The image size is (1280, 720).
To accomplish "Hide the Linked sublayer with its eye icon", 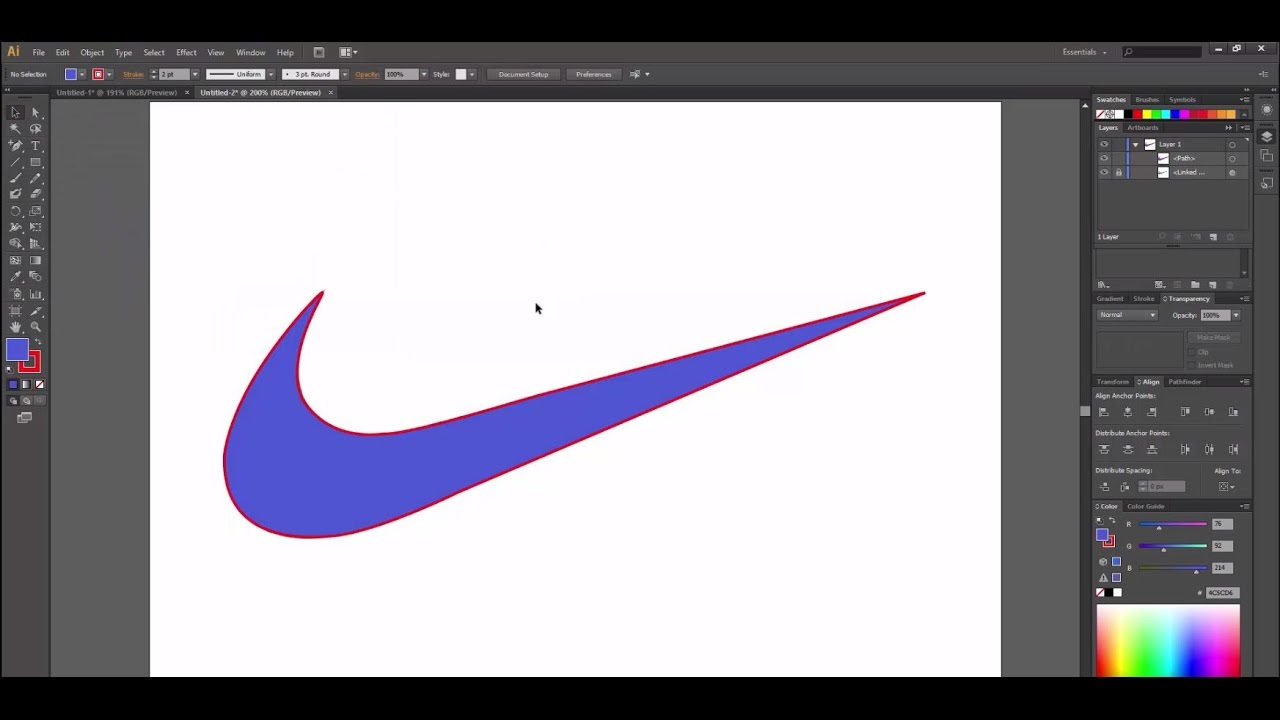I will coord(1104,172).
